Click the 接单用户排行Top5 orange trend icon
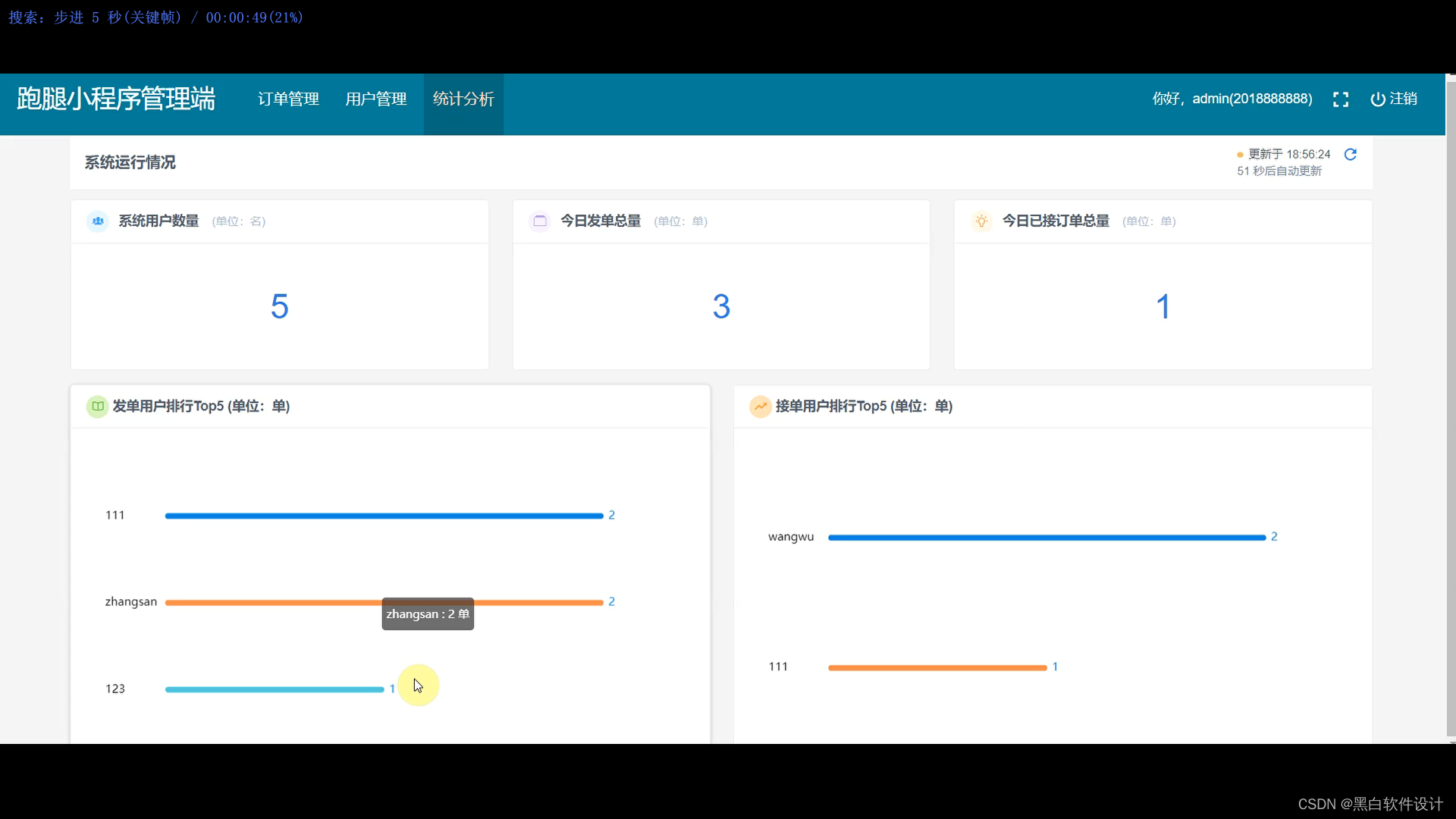This screenshot has height=819, width=1456. (761, 406)
